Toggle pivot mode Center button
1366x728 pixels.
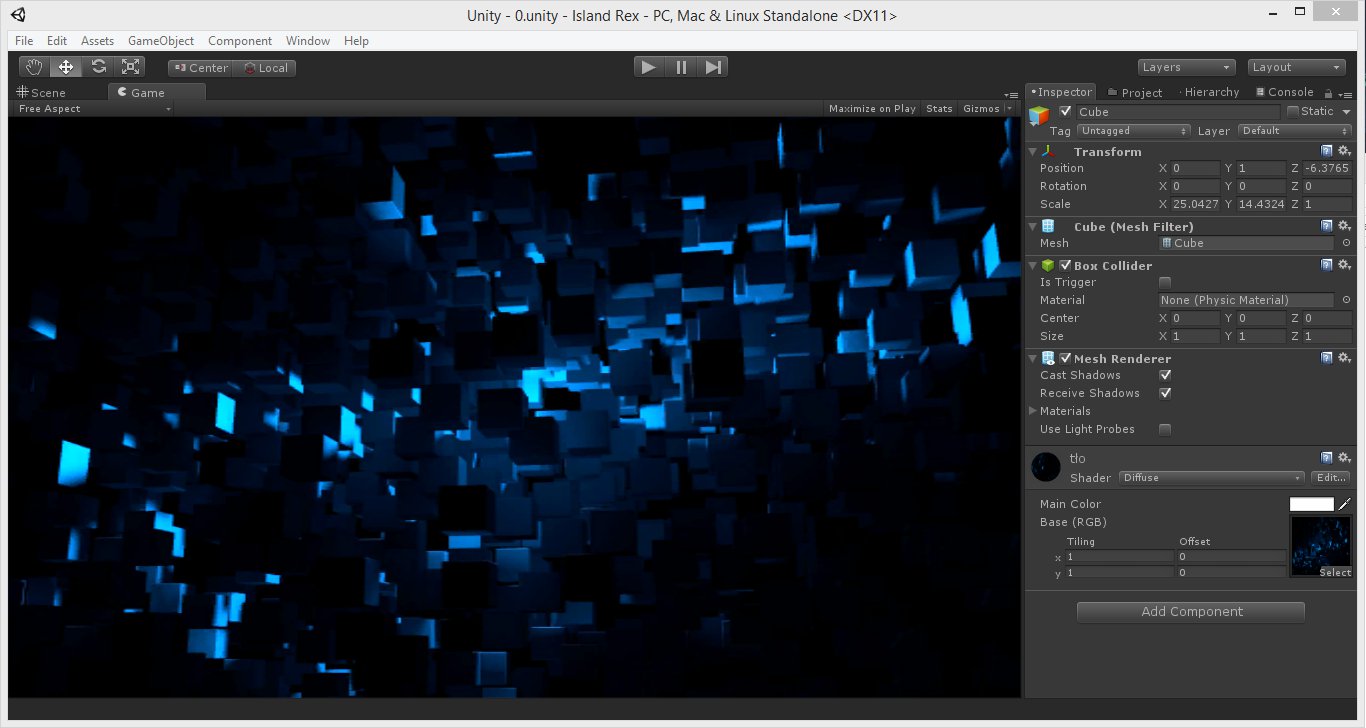click(200, 68)
